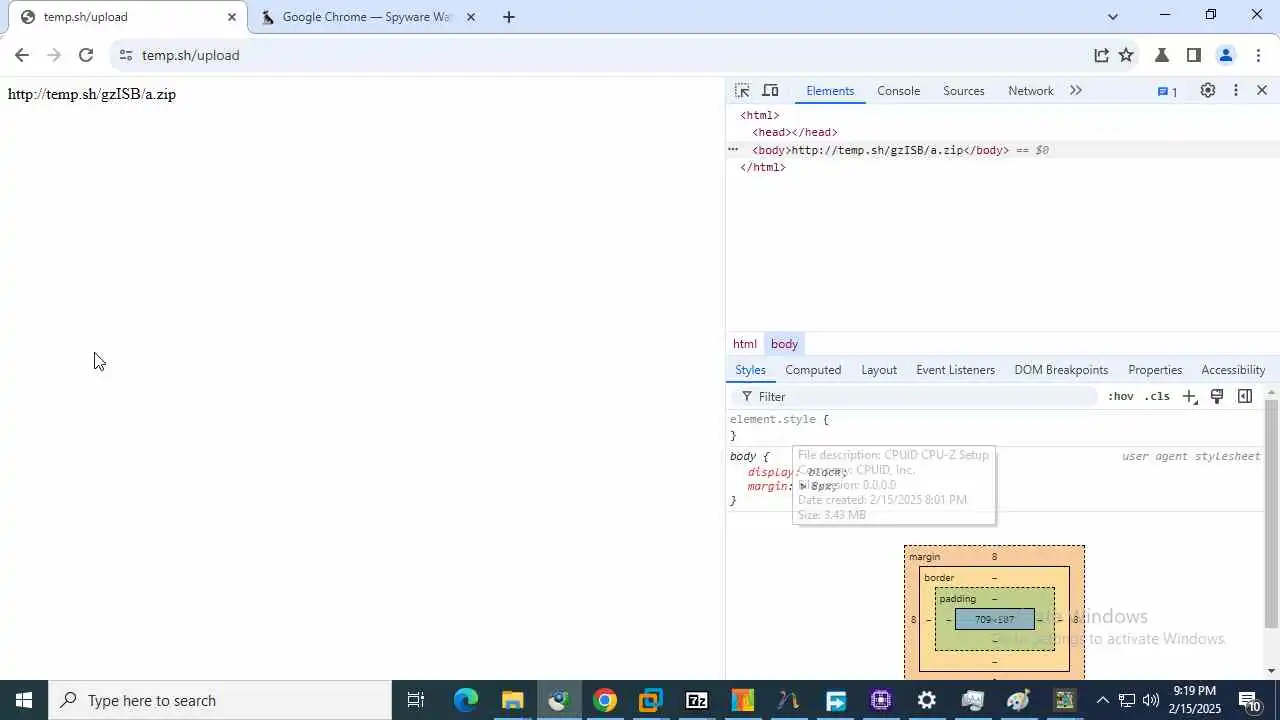Open File Explorer from the taskbar

pos(512,700)
